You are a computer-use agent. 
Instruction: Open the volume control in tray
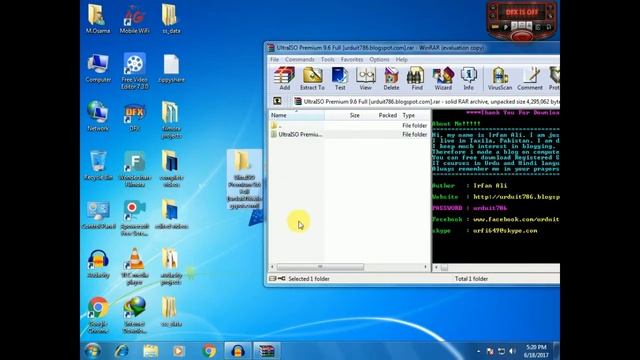512,351
